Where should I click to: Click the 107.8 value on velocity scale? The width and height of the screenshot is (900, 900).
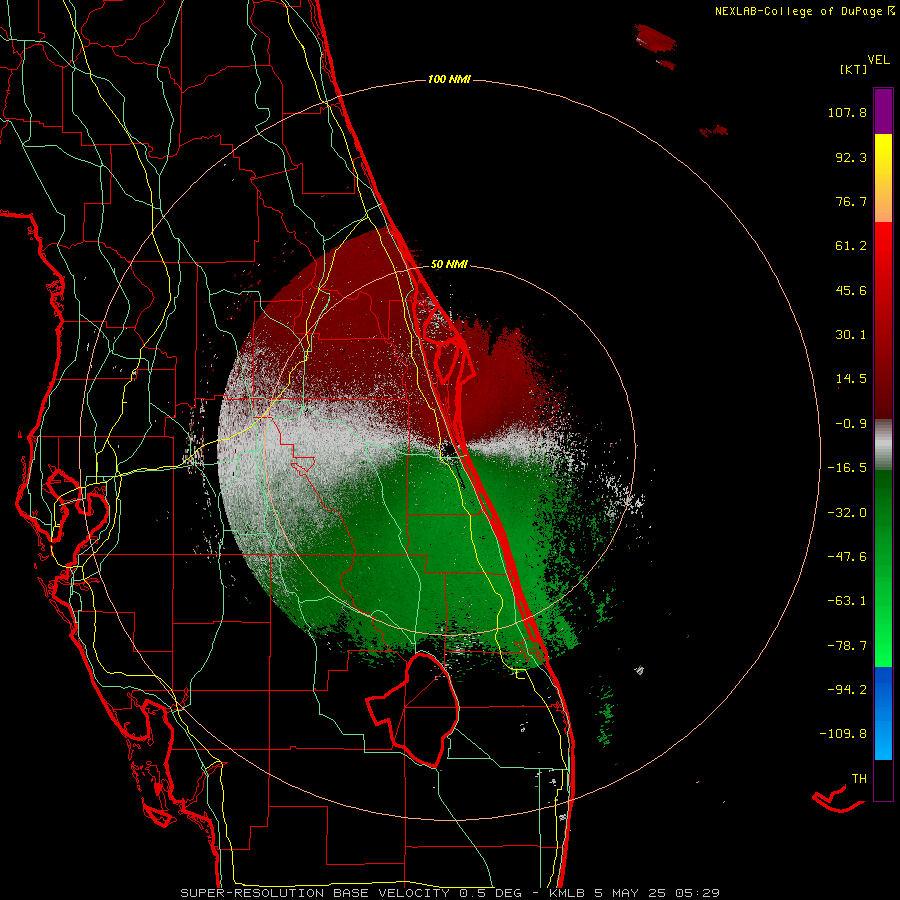coord(847,112)
